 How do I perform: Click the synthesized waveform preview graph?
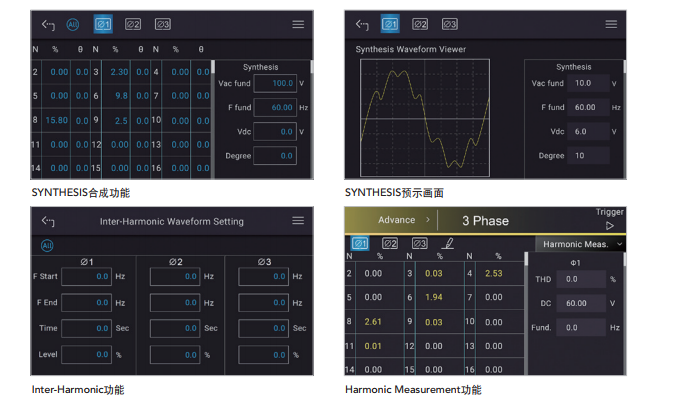coord(425,118)
